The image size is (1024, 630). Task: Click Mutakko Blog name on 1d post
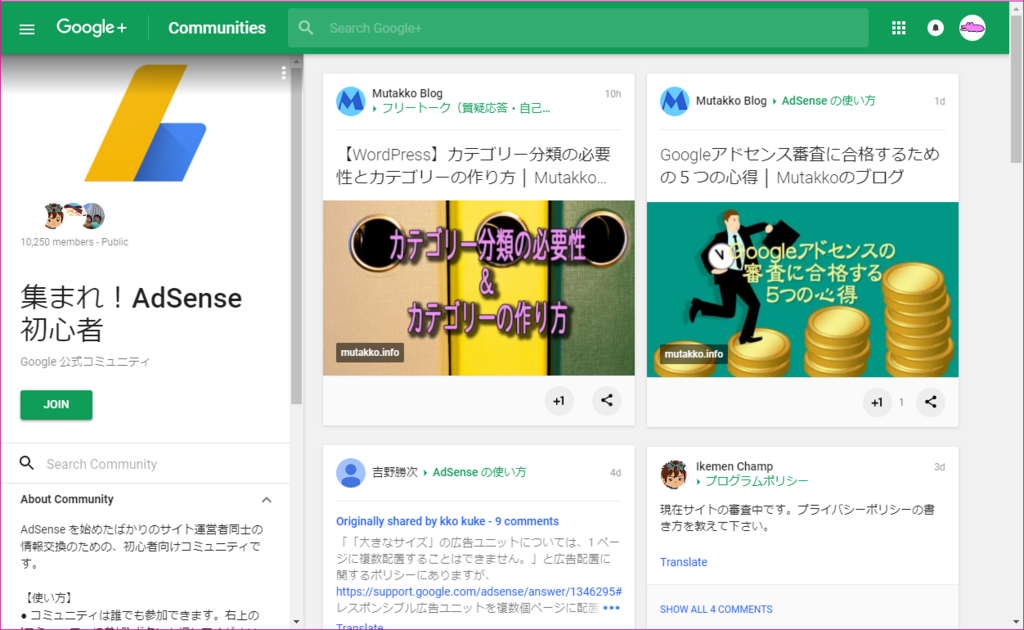click(731, 101)
